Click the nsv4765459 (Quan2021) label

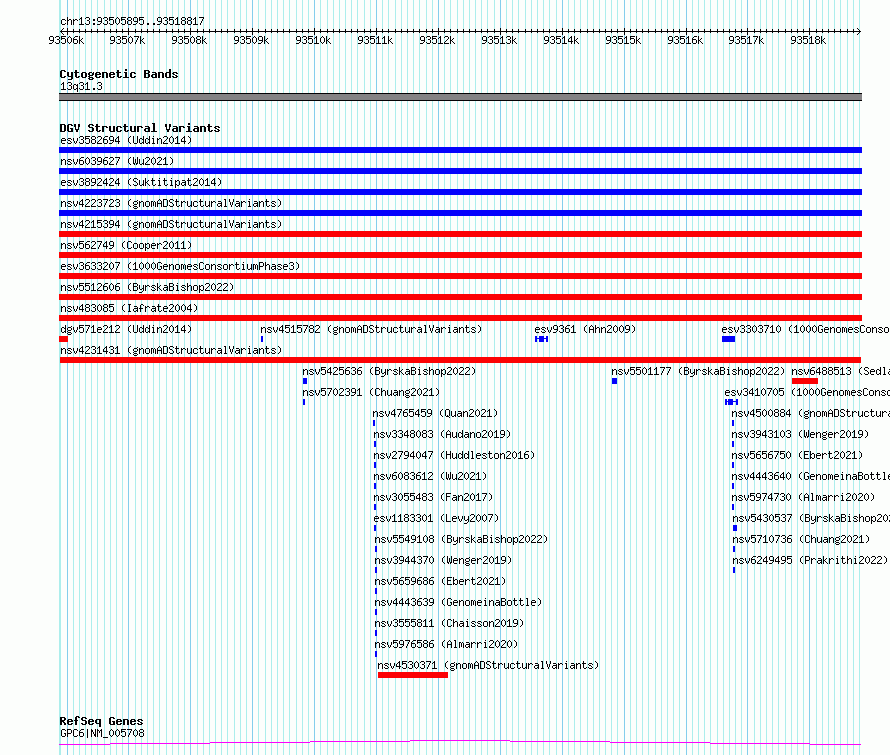tap(435, 413)
